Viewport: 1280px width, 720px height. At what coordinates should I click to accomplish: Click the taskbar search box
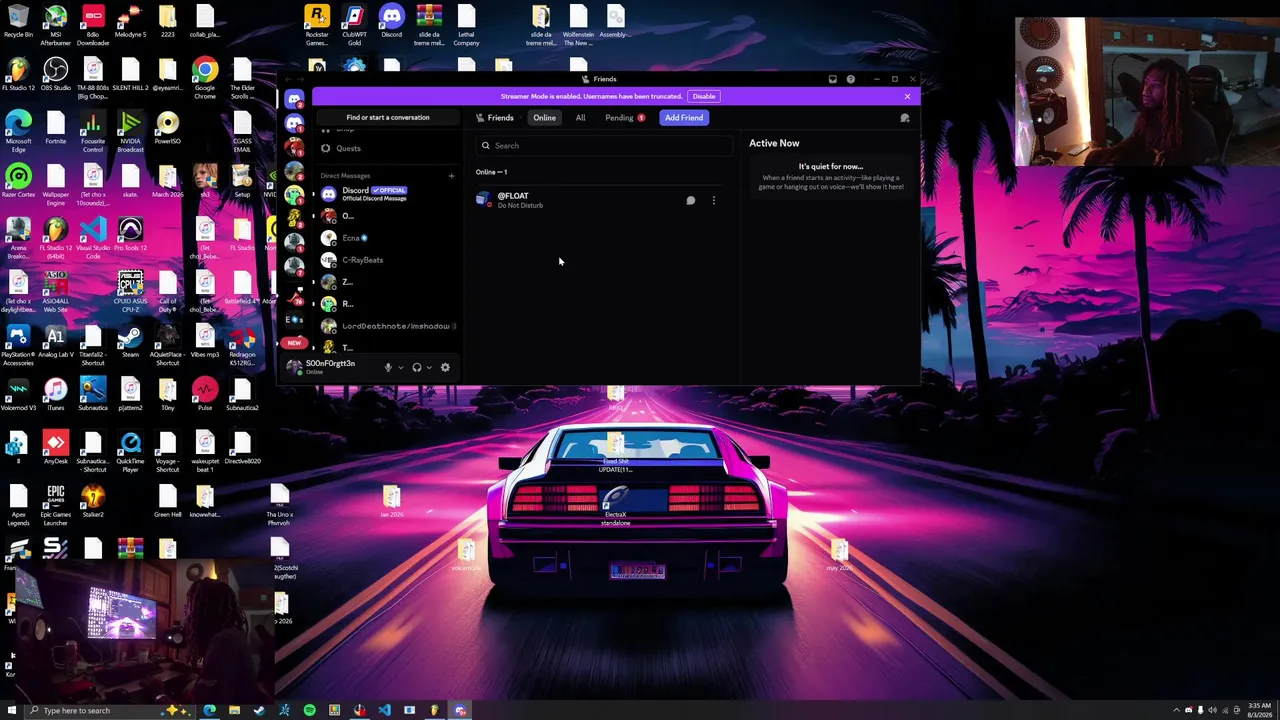click(x=110, y=710)
